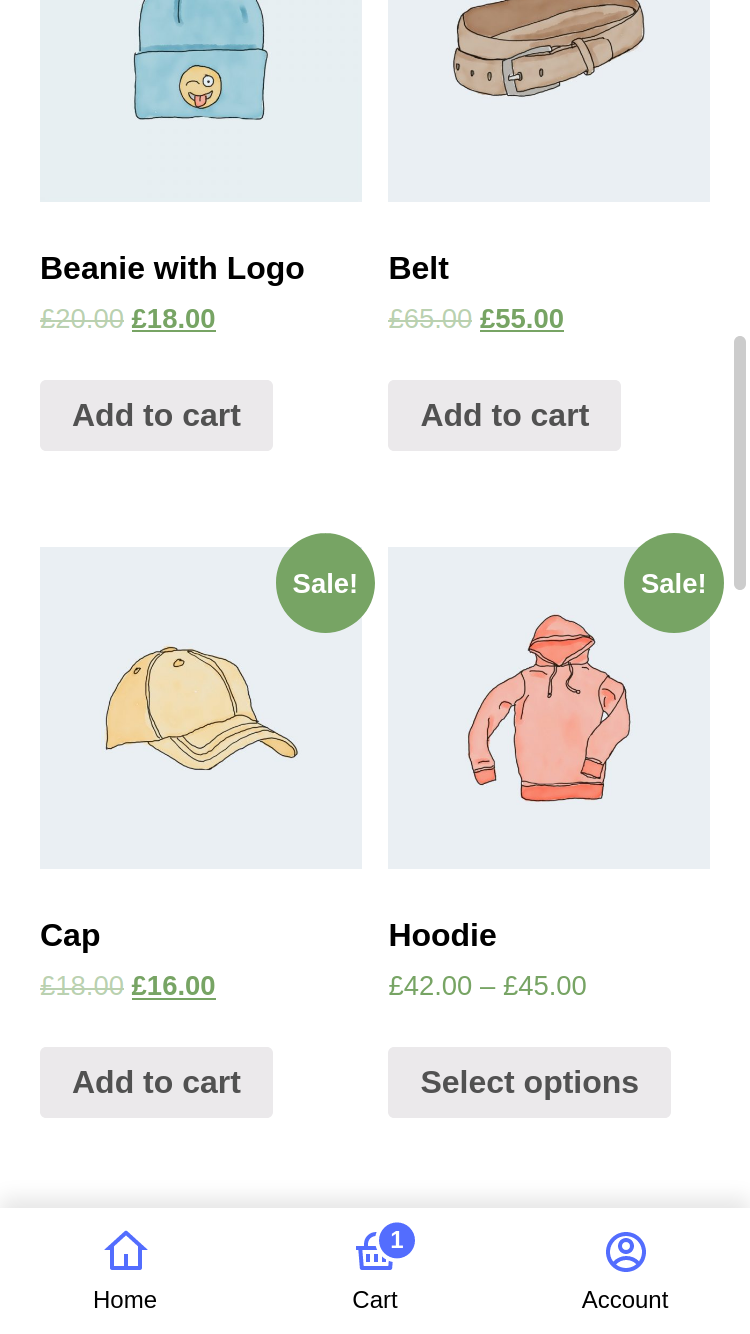Open the Hoodie product title
This screenshot has width=750, height=1334.
(x=442, y=935)
